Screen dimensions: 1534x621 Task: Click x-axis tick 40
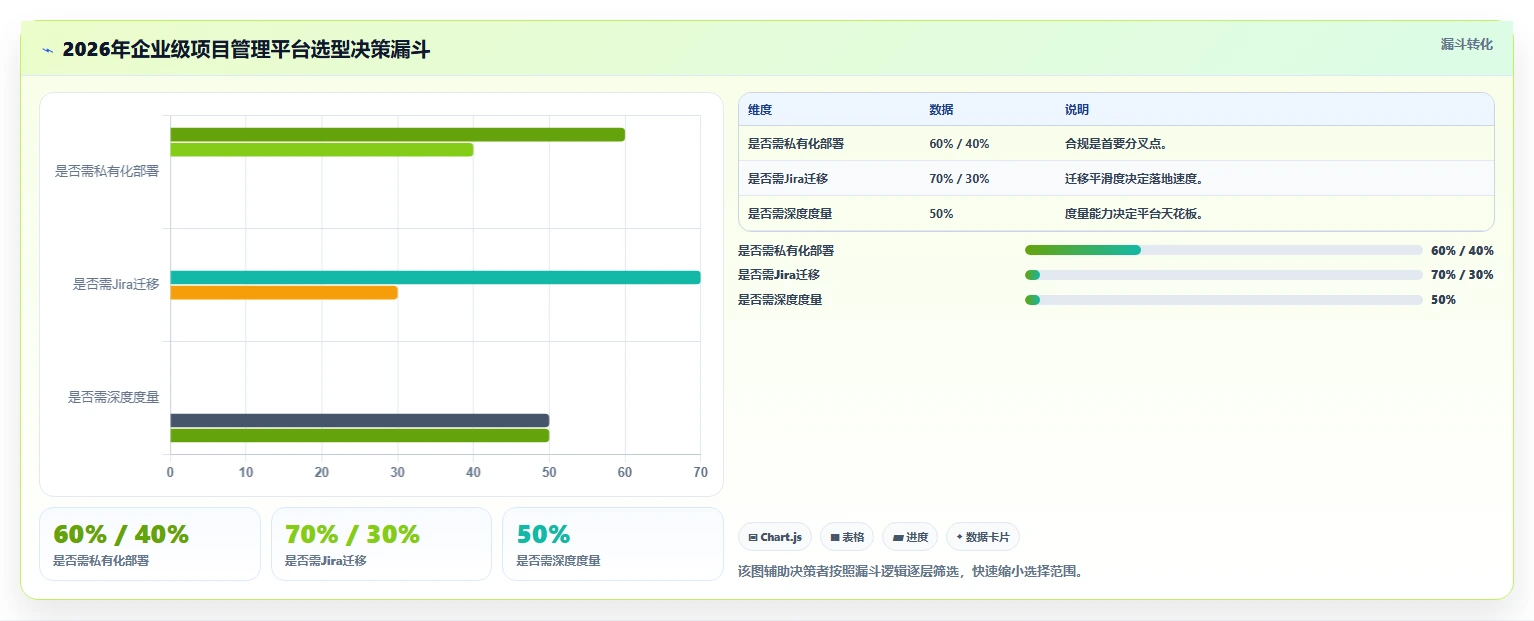[x=473, y=472]
